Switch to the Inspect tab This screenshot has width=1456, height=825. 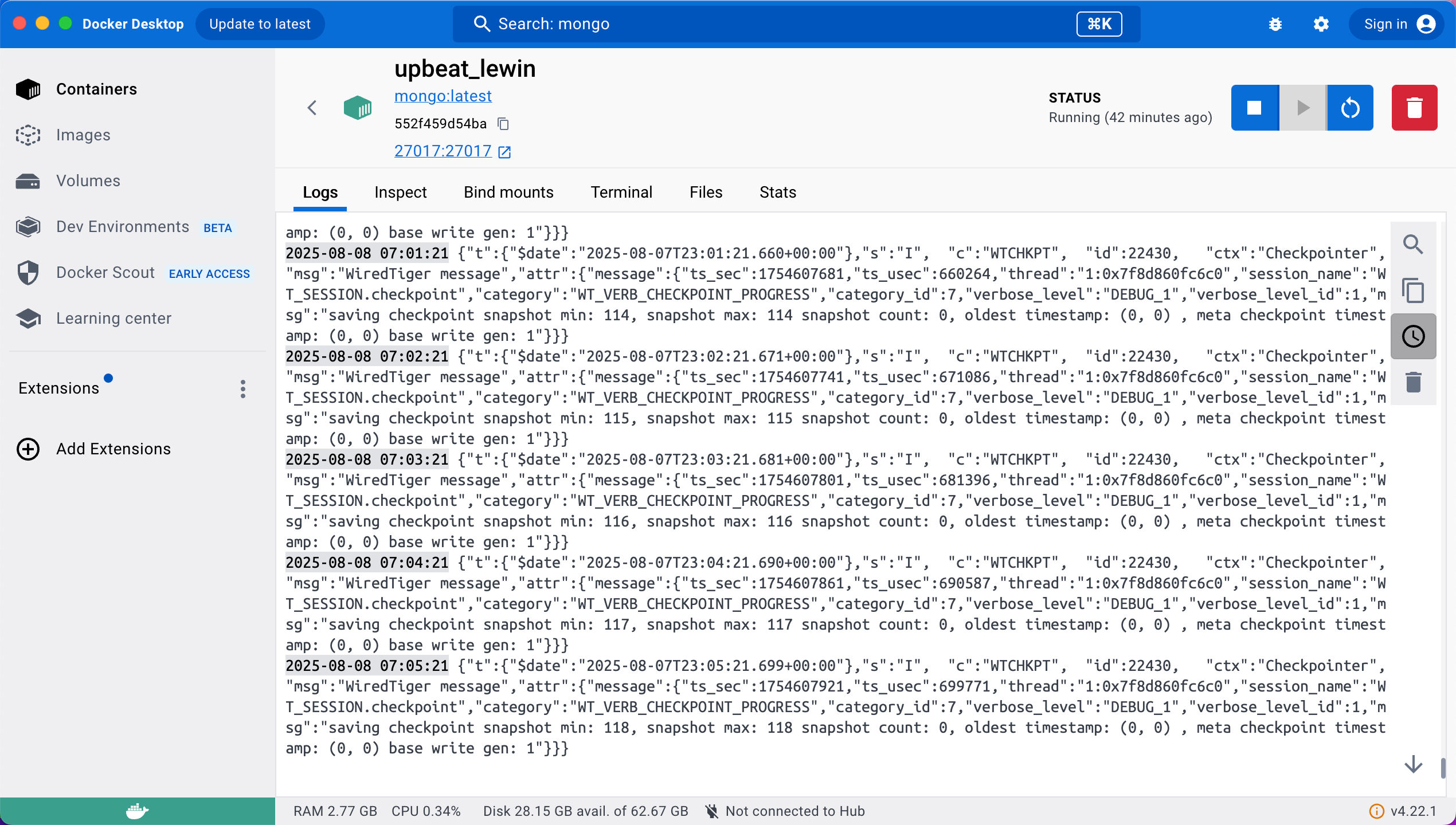[400, 192]
